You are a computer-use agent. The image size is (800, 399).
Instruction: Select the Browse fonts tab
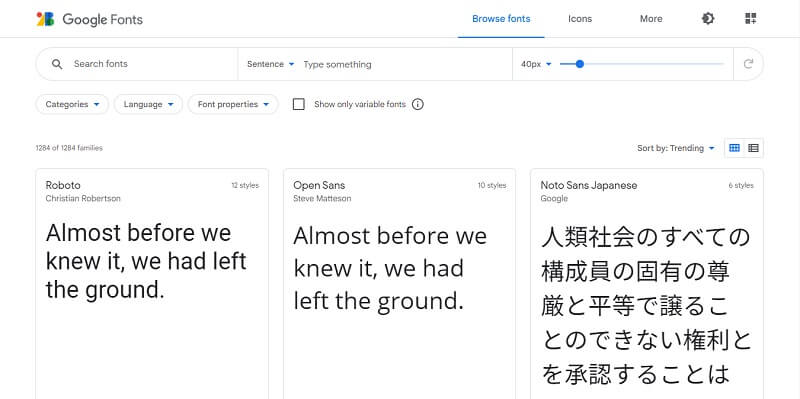click(501, 19)
